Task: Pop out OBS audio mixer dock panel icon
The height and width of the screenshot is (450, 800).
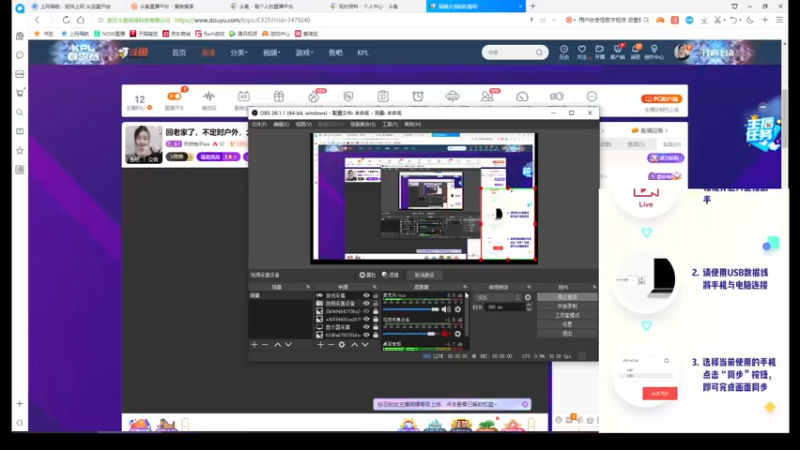Action: click(x=465, y=287)
